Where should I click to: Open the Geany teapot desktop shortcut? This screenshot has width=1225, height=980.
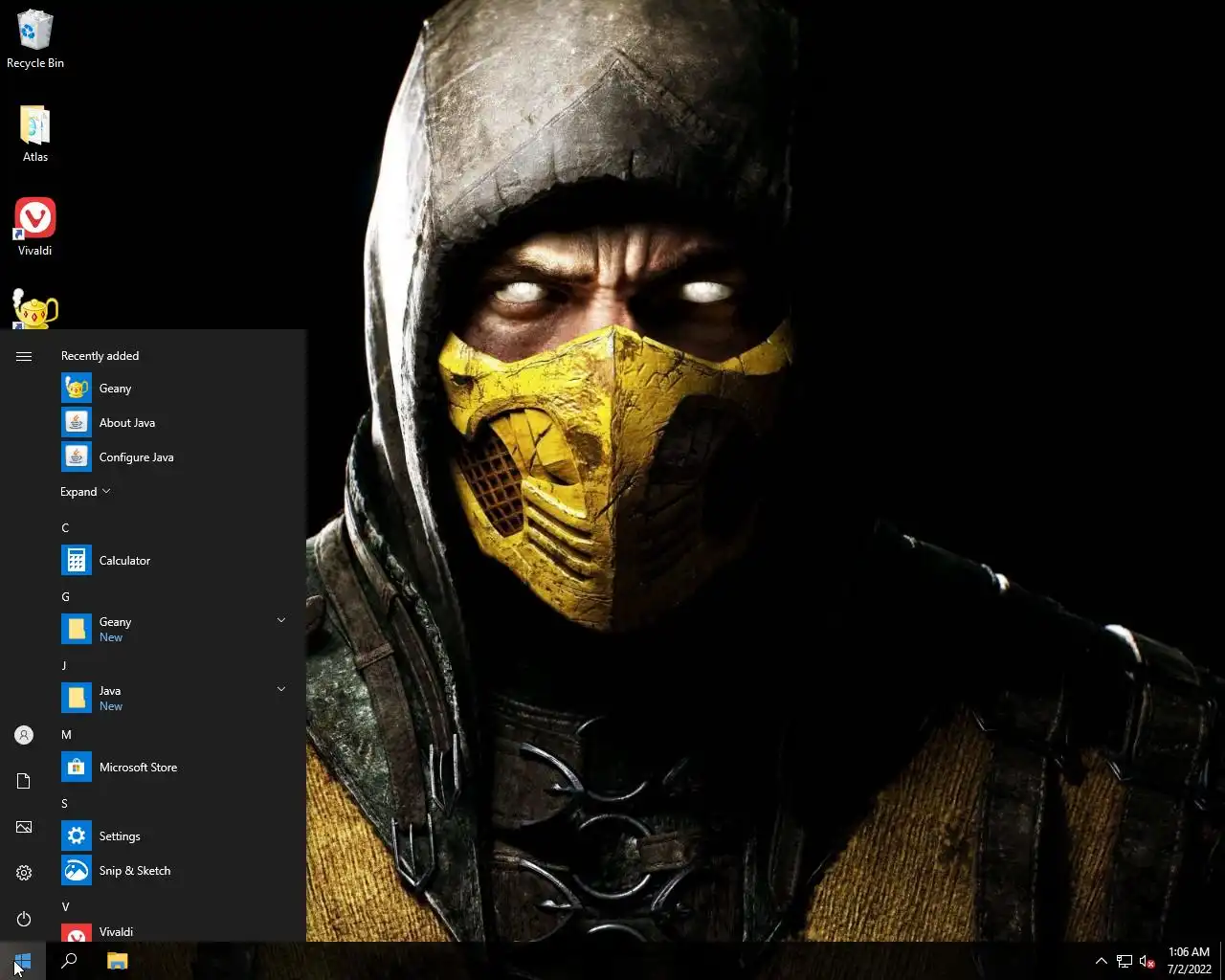[x=35, y=310]
